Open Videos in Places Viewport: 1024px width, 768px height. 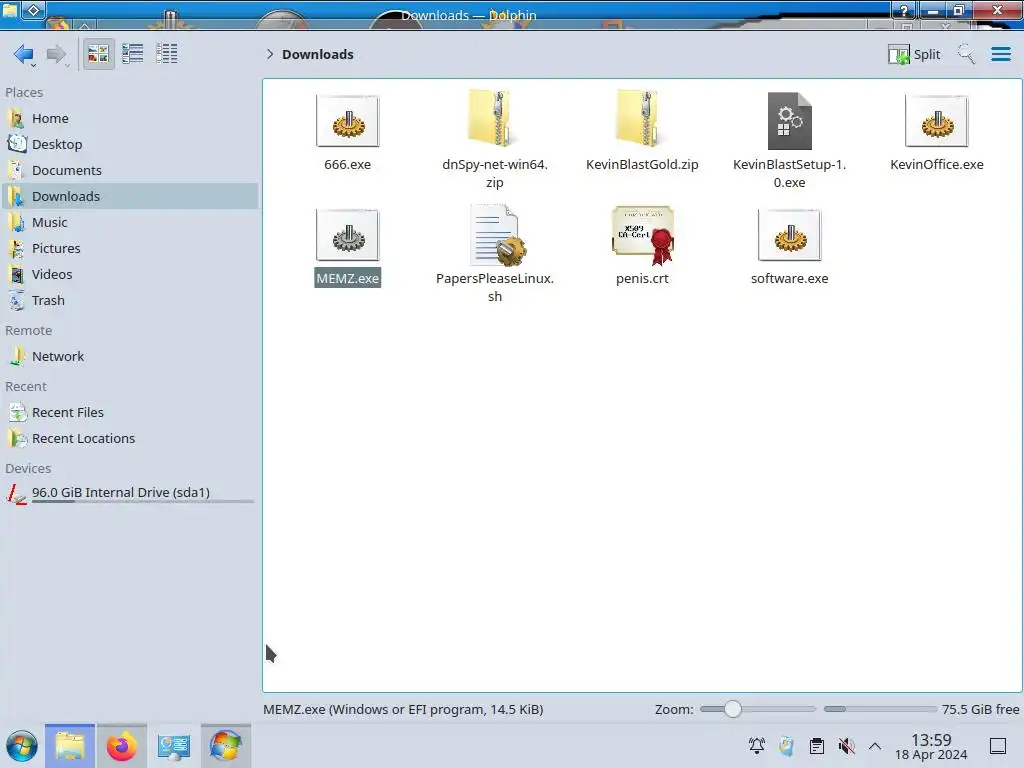[129, 275]
